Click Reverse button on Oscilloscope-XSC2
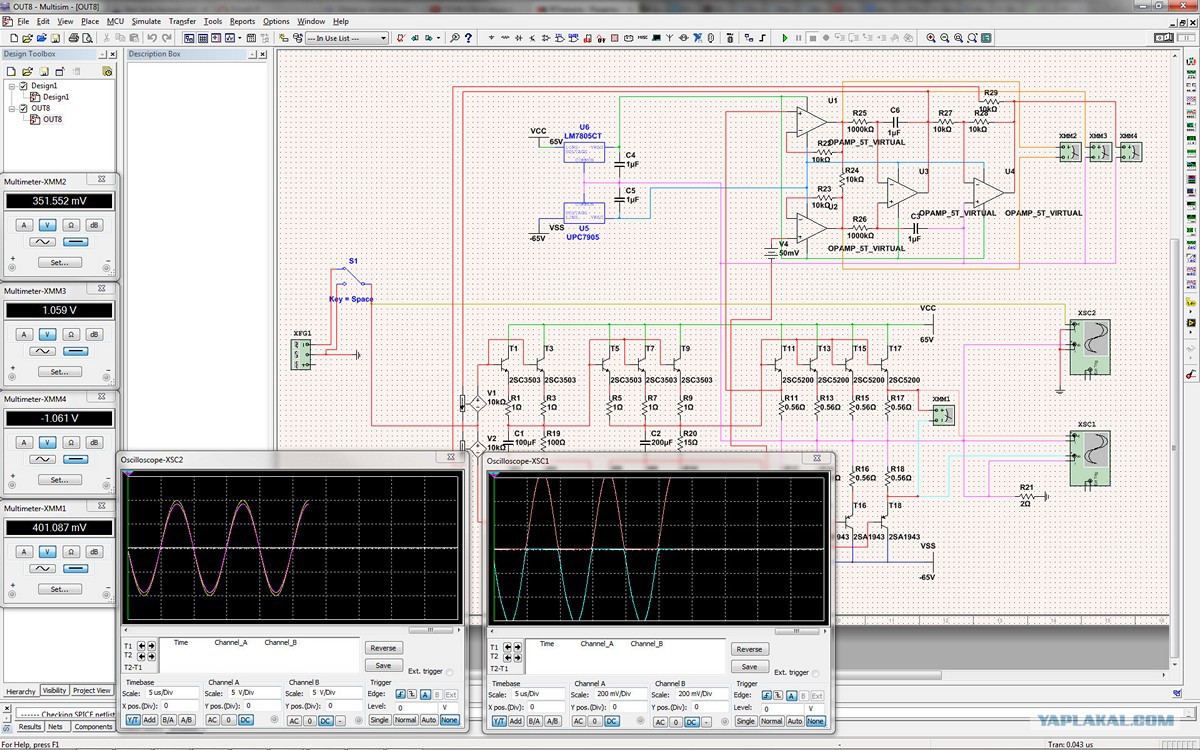This screenshot has height=750, width=1200. (383, 649)
